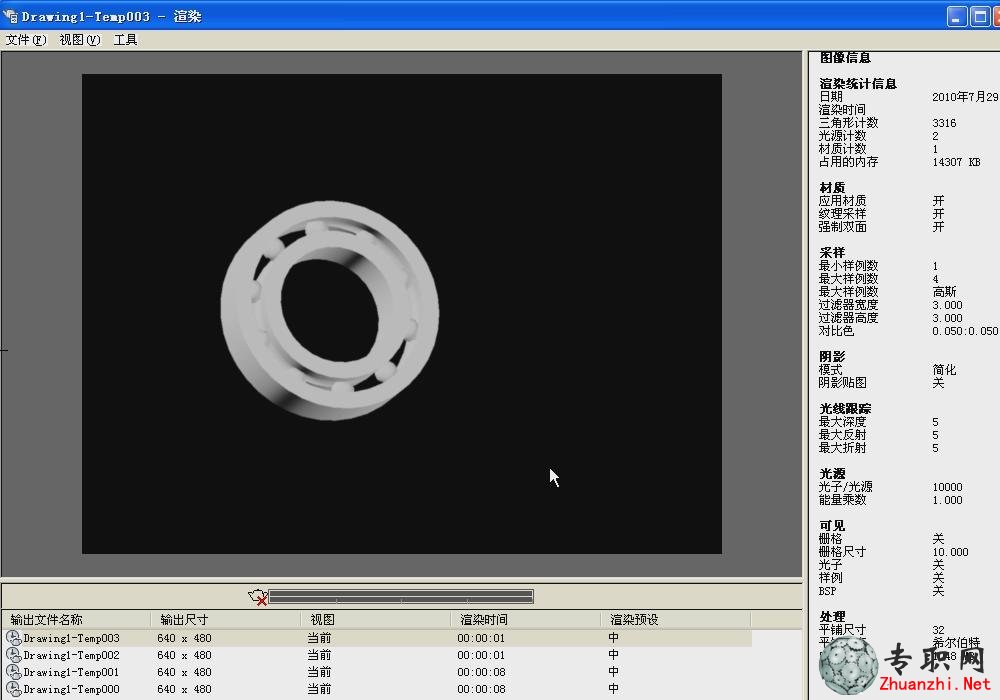Click the 占用的内存 value 14307 KB
1000x700 pixels.
coord(956,162)
